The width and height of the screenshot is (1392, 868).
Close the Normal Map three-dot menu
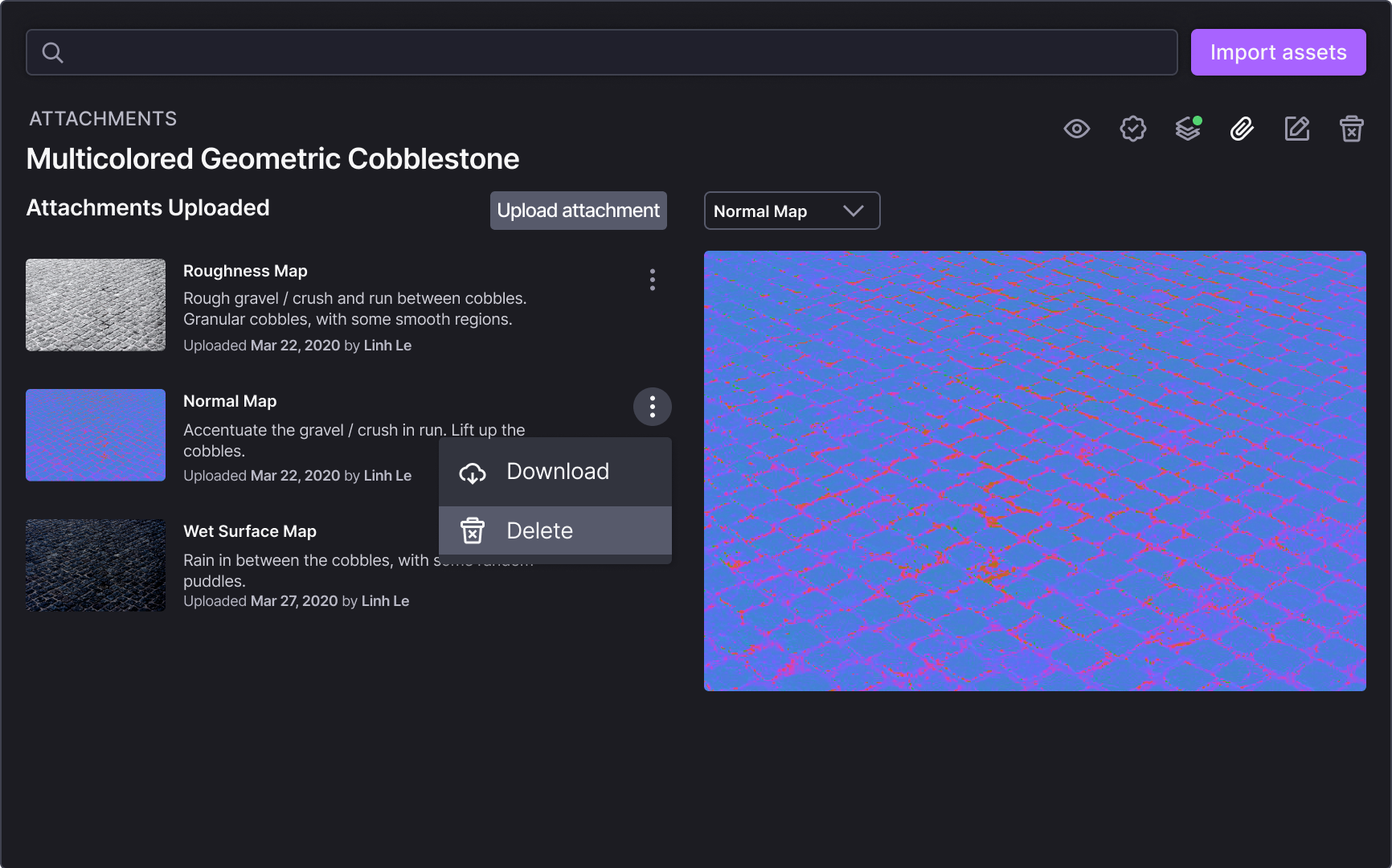(653, 407)
